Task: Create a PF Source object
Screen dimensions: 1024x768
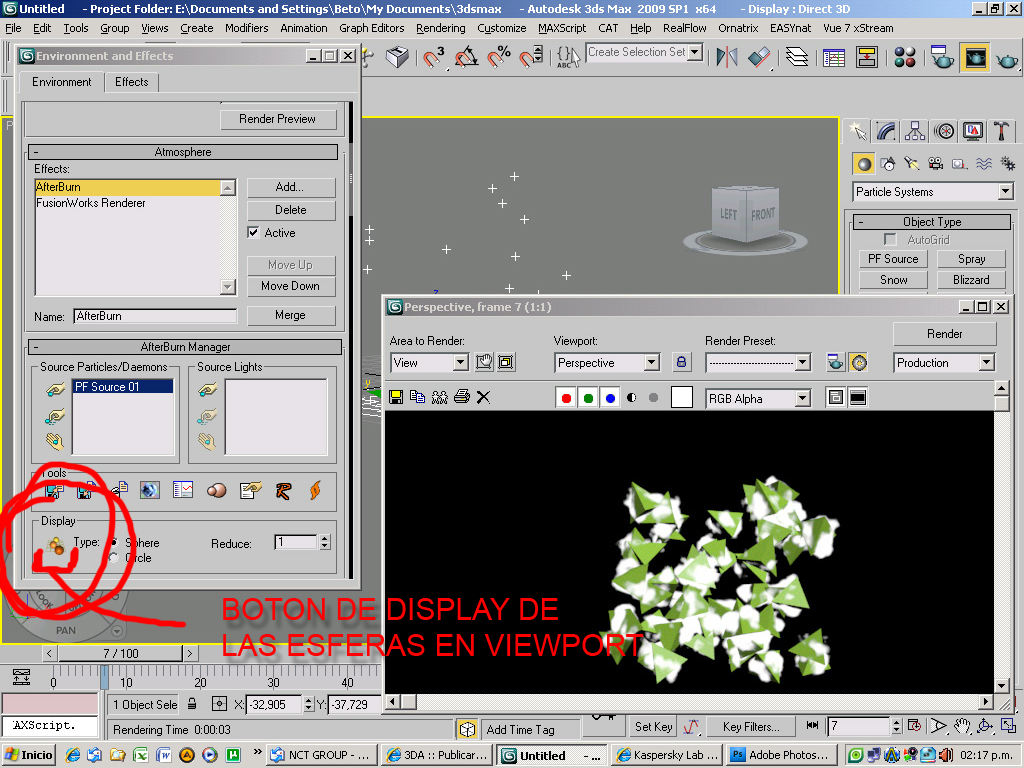Action: [893, 259]
